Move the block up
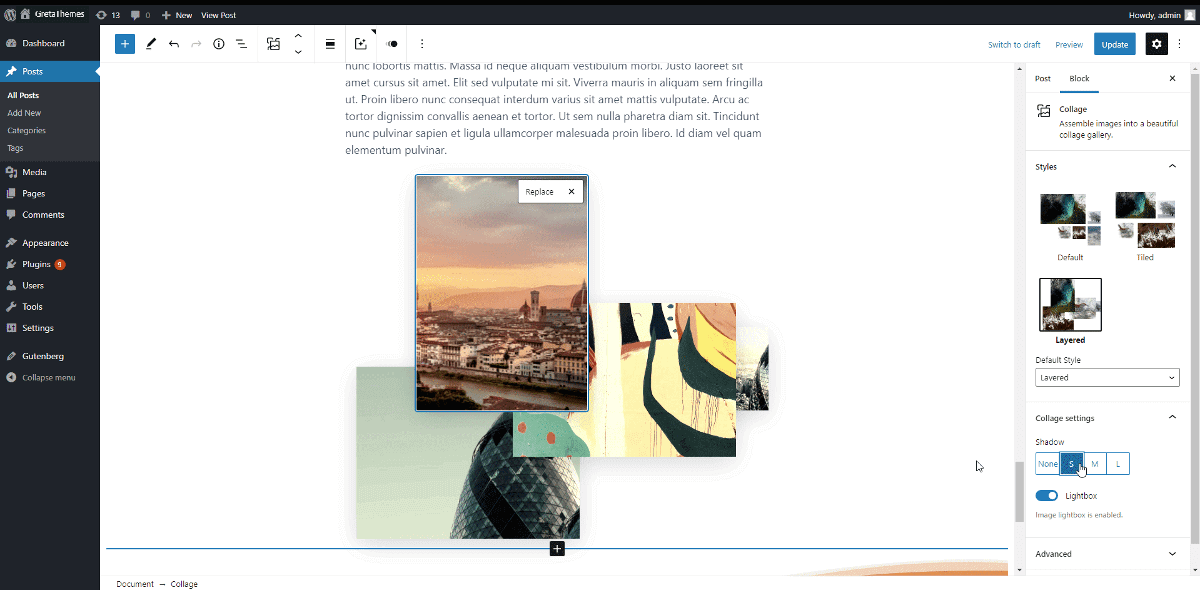This screenshot has width=1200, height=590. (298, 36)
